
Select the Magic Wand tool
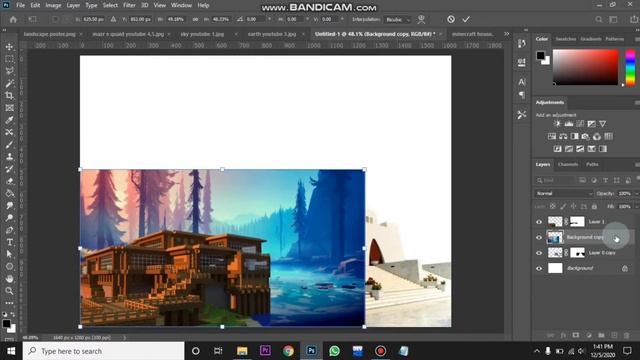[9, 83]
